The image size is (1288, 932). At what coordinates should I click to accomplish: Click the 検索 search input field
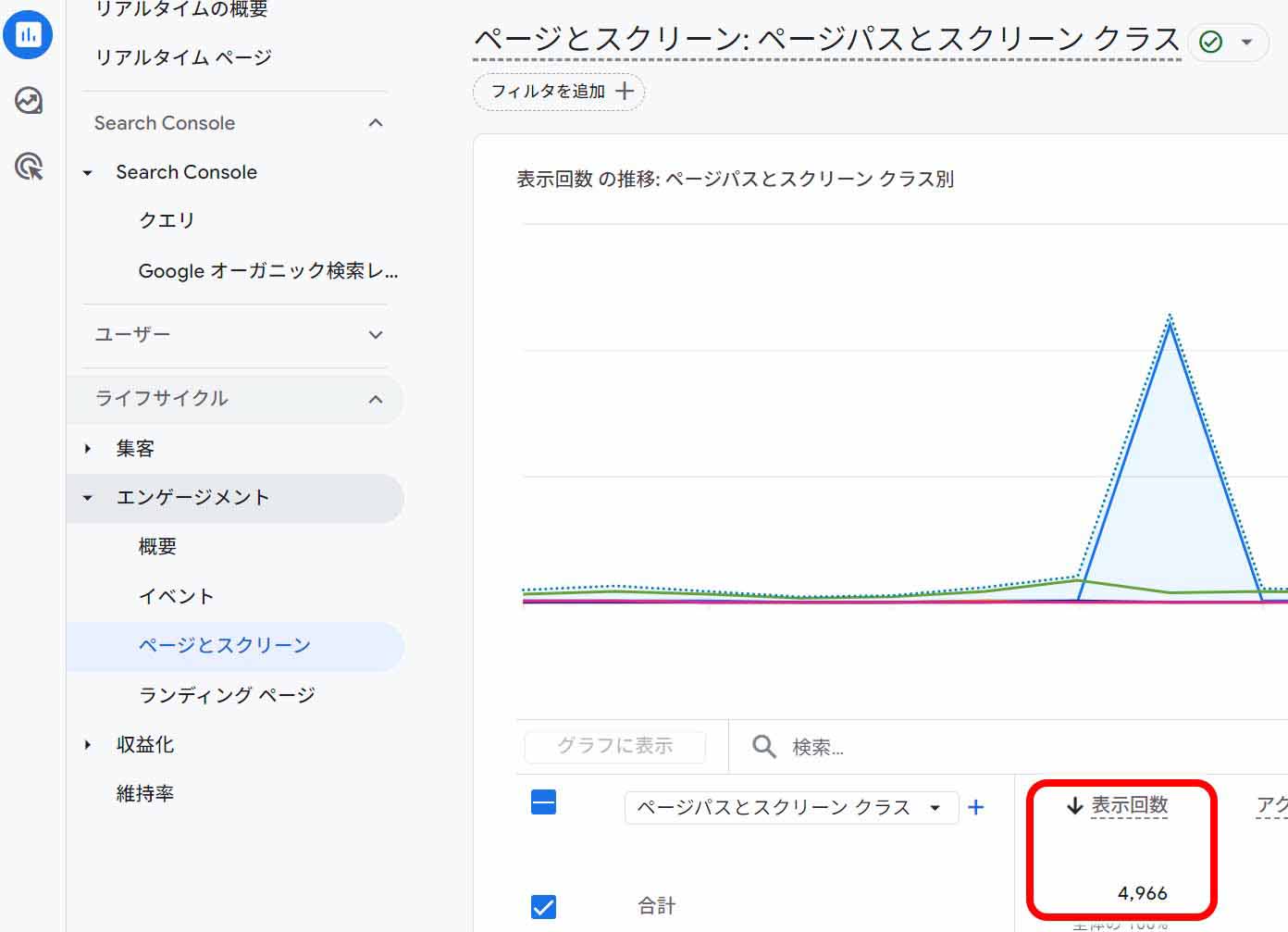(x=925, y=747)
